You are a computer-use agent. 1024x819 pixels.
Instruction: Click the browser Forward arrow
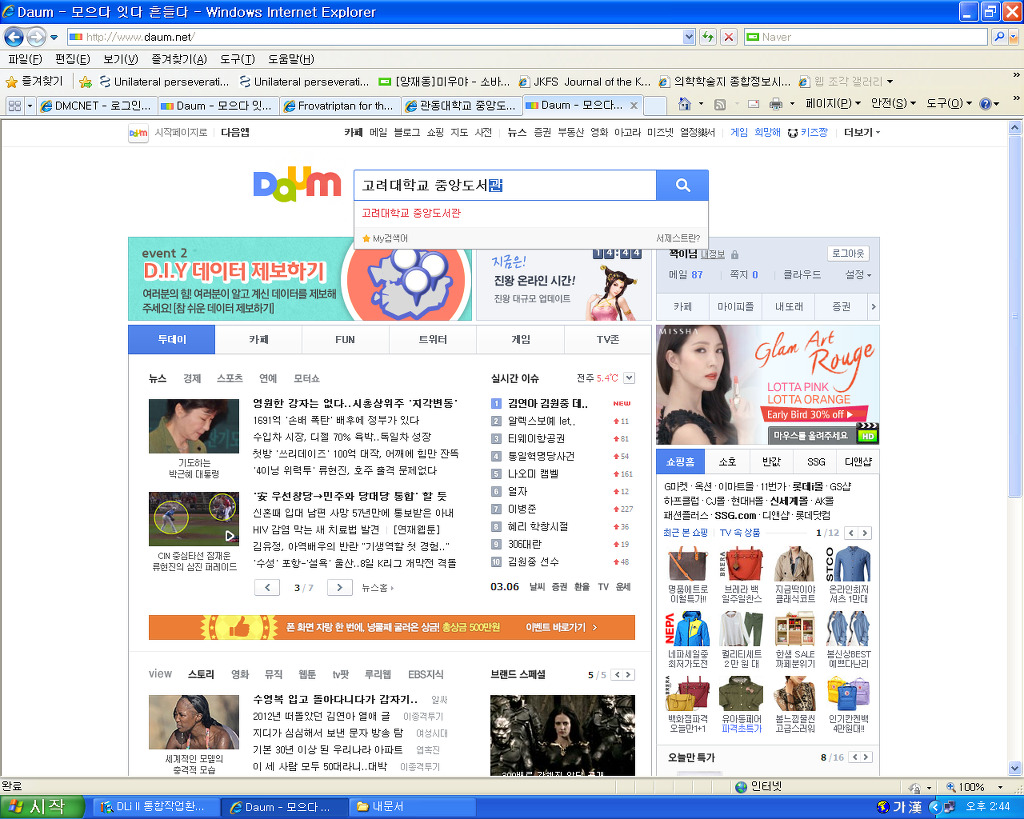tap(36, 37)
